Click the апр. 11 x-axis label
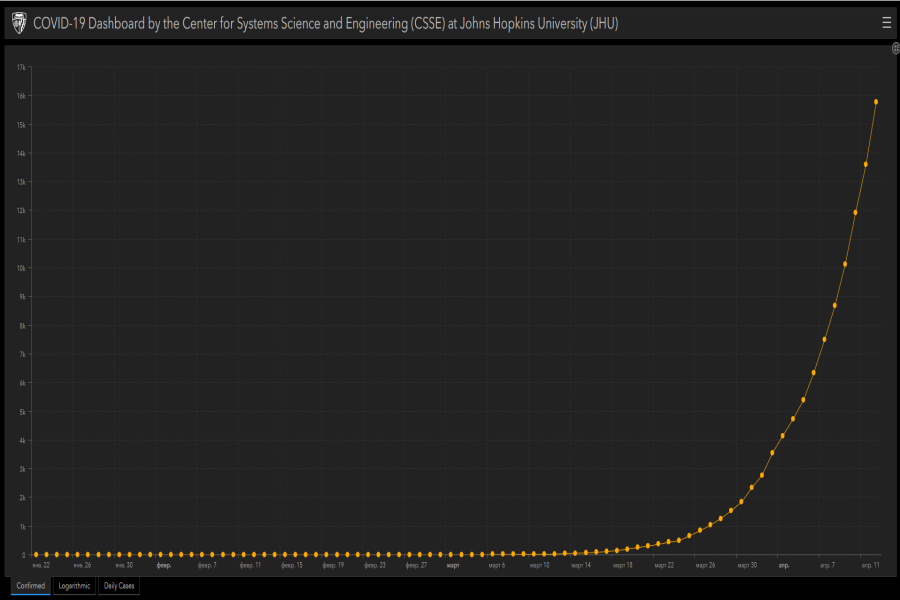The height and width of the screenshot is (600, 900). (x=870, y=565)
